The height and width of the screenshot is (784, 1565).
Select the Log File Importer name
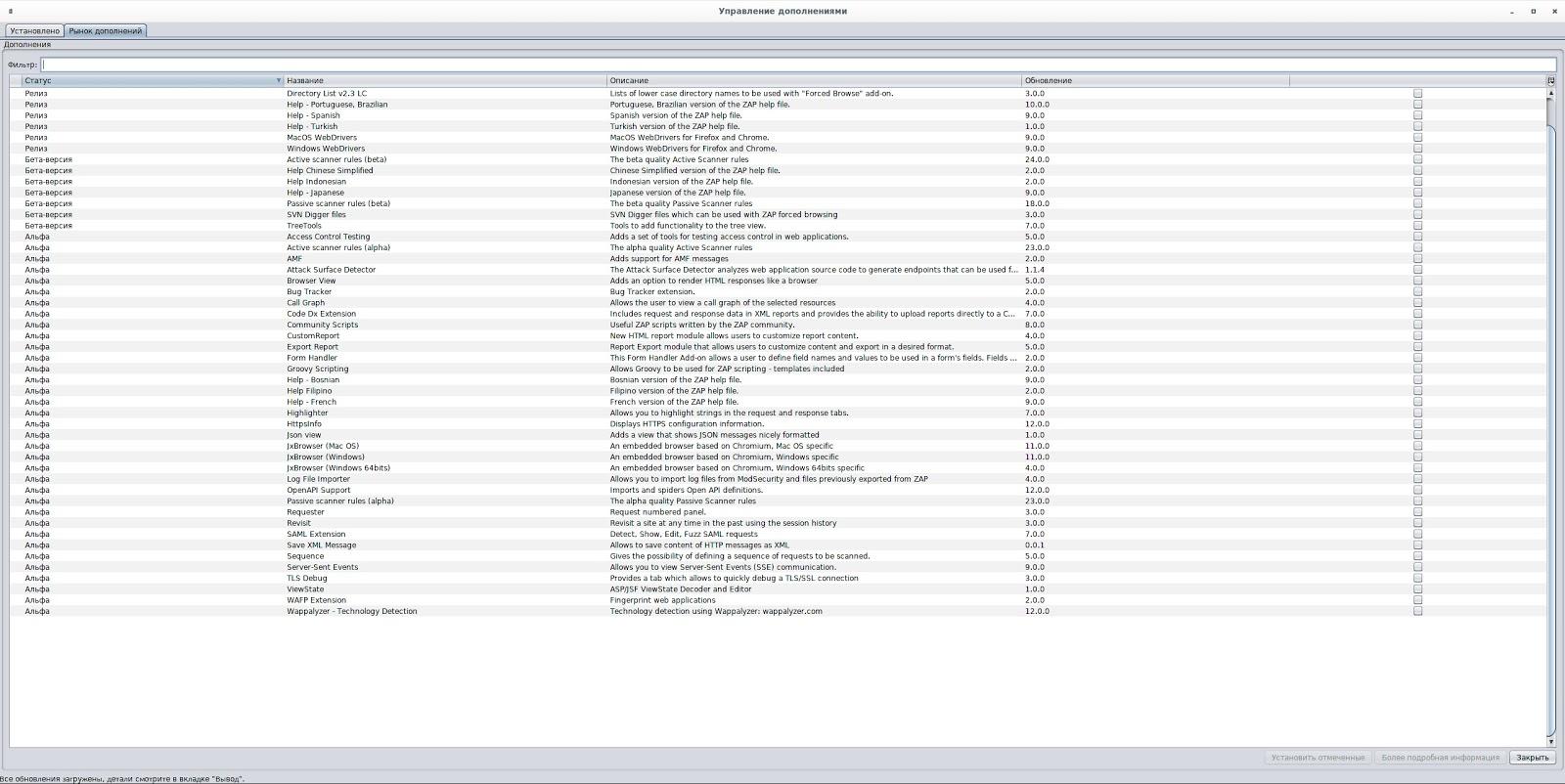click(x=318, y=479)
